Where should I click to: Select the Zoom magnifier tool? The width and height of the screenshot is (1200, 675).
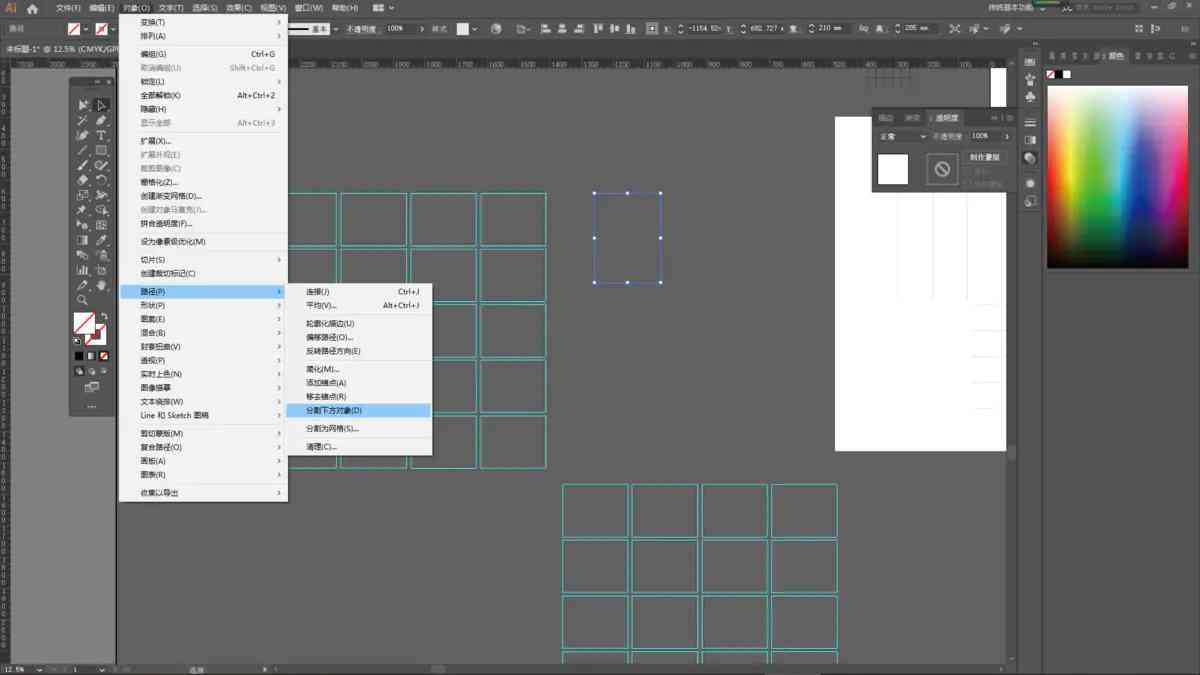(x=83, y=300)
